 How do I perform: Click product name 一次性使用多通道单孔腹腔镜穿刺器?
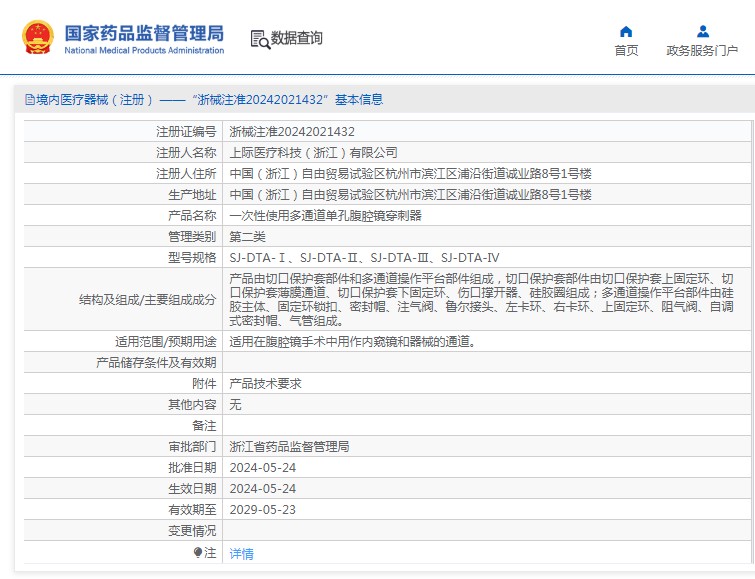pos(325,215)
